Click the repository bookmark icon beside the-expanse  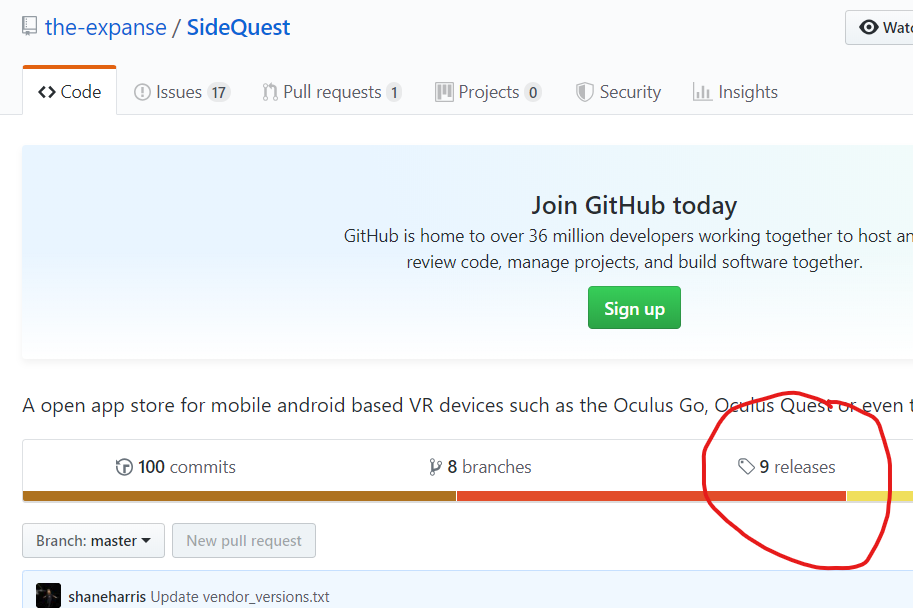(x=29, y=25)
